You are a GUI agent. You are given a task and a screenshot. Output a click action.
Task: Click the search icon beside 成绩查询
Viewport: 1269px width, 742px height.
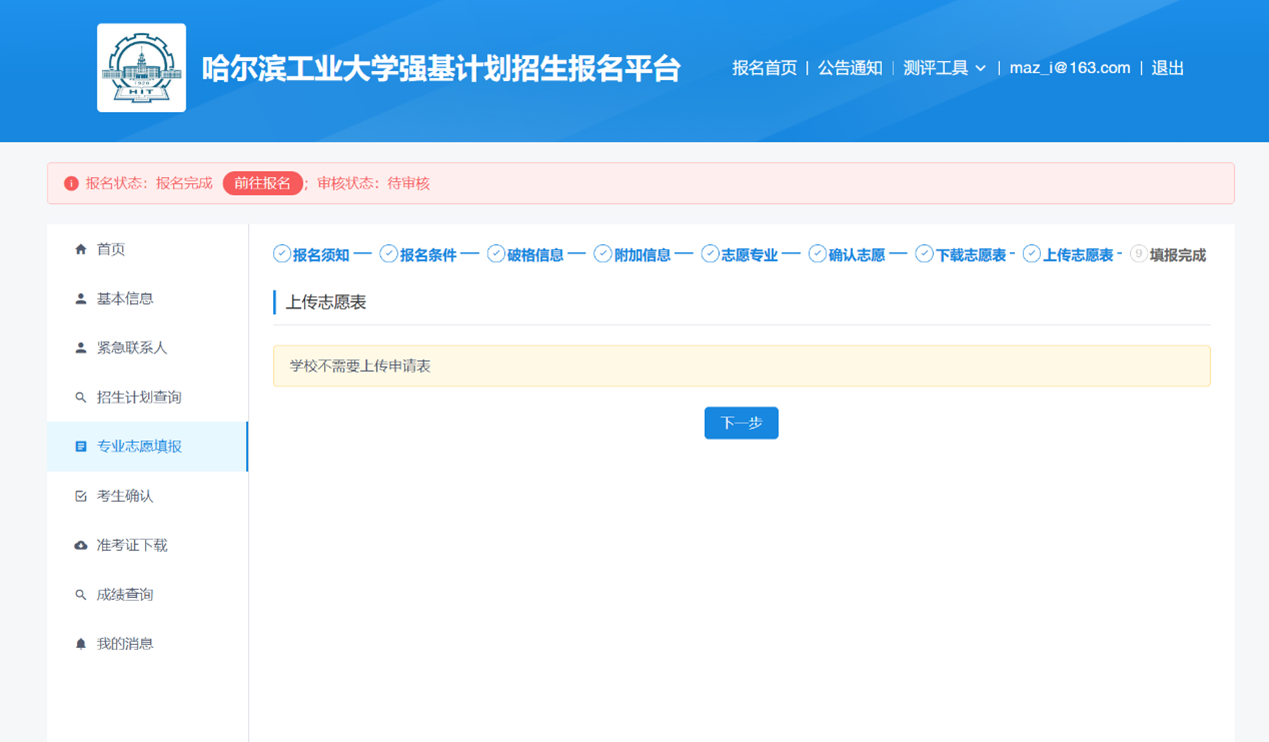[x=81, y=594]
